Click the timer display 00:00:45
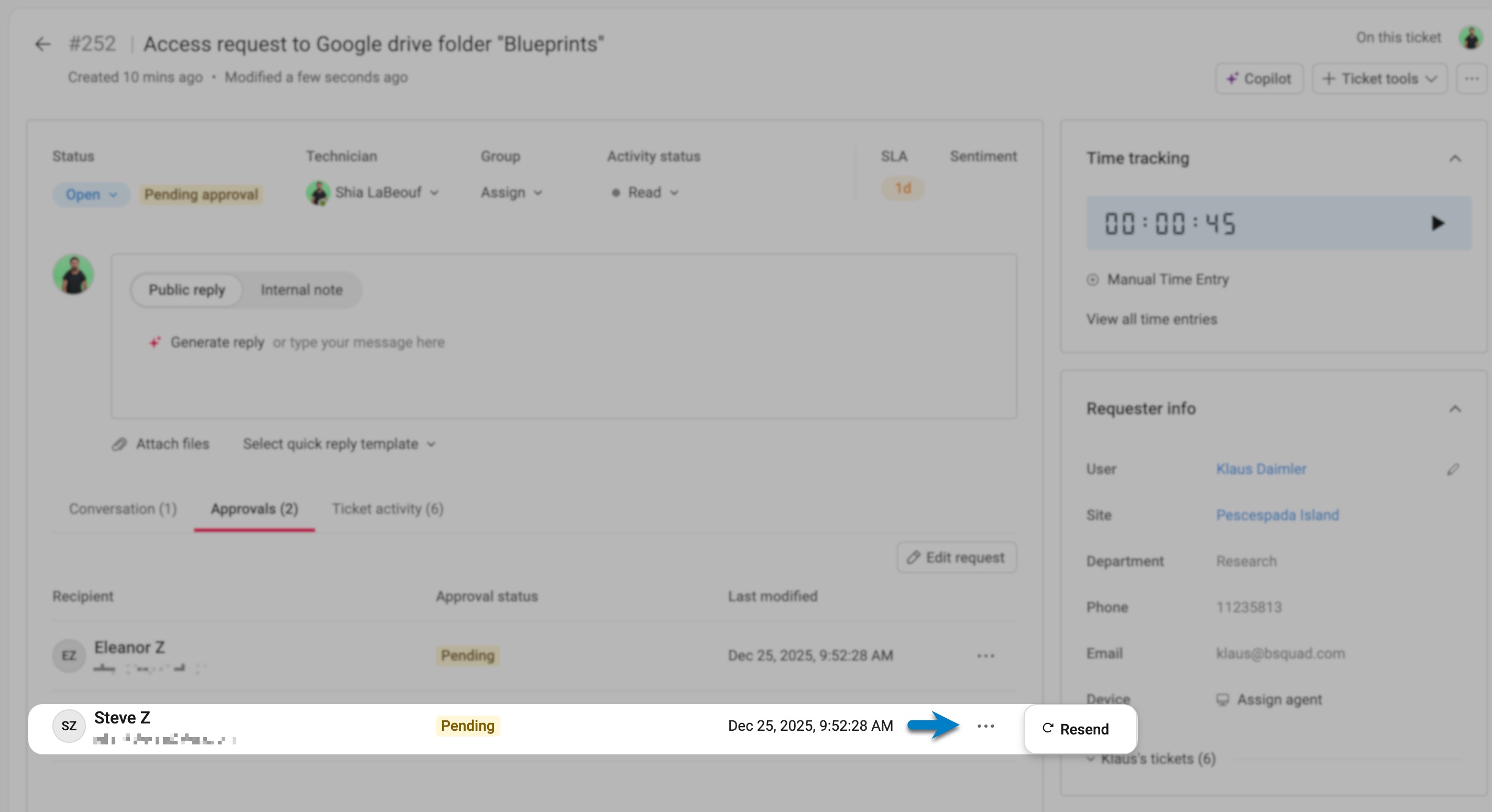1492x812 pixels. pos(1170,224)
